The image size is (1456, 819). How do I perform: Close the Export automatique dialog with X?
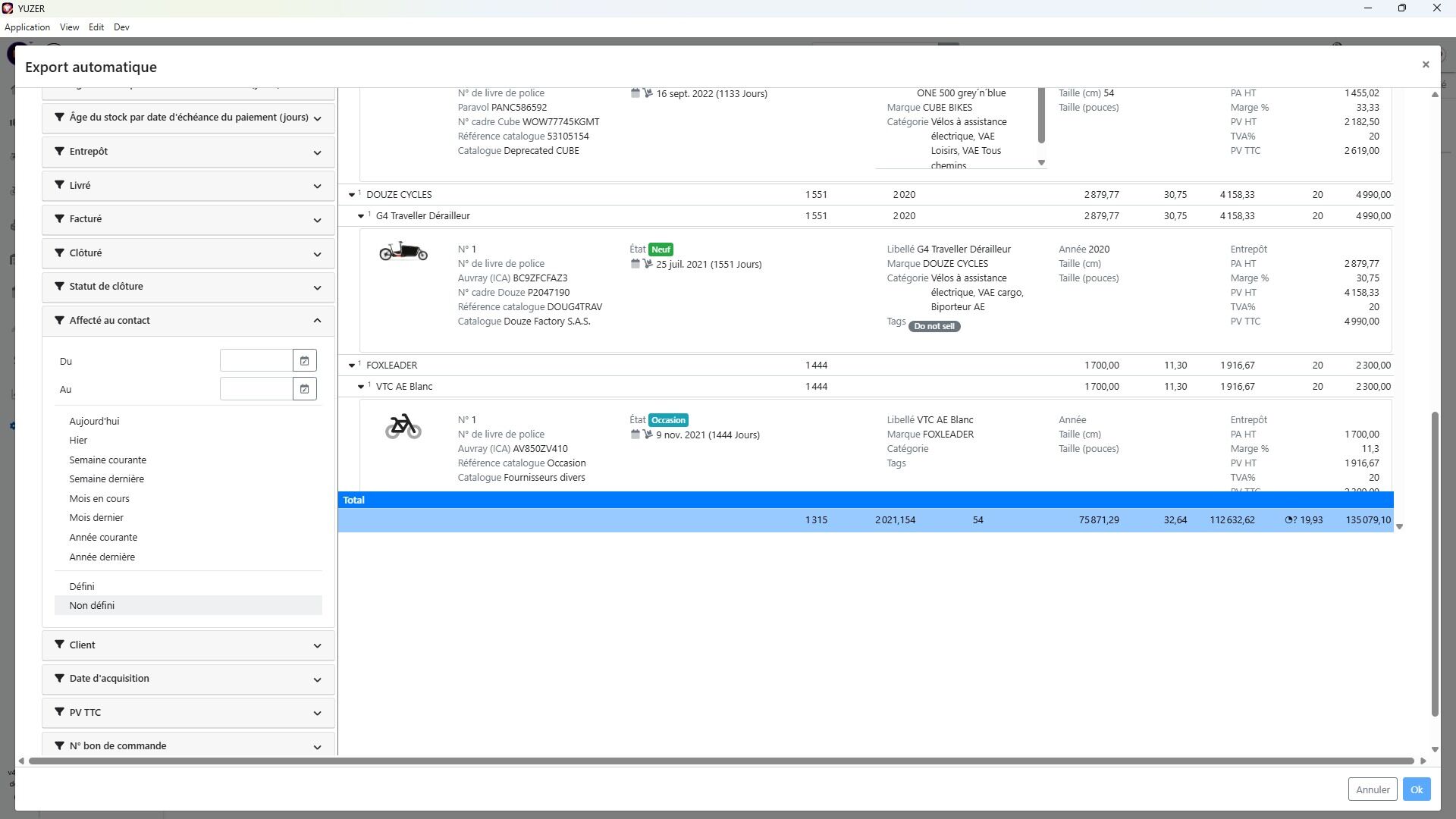[1426, 65]
